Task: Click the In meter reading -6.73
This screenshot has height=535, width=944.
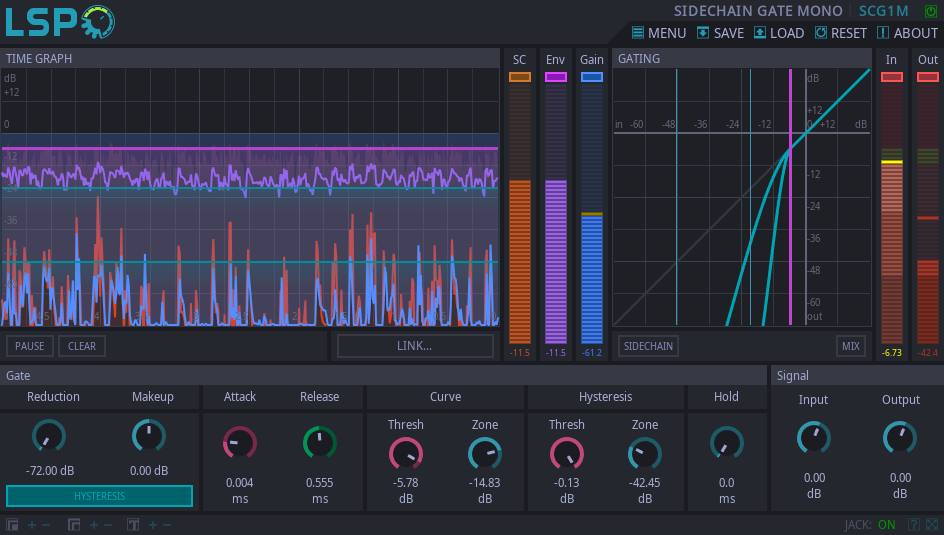Action: pos(892,353)
